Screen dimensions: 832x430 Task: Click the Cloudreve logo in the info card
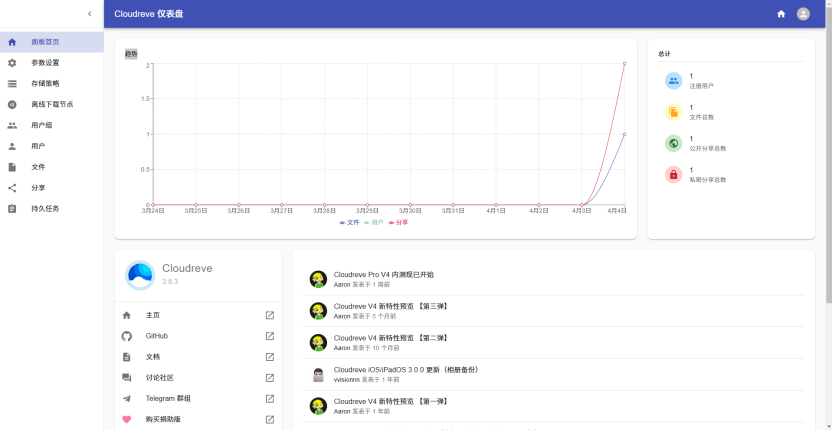140,275
